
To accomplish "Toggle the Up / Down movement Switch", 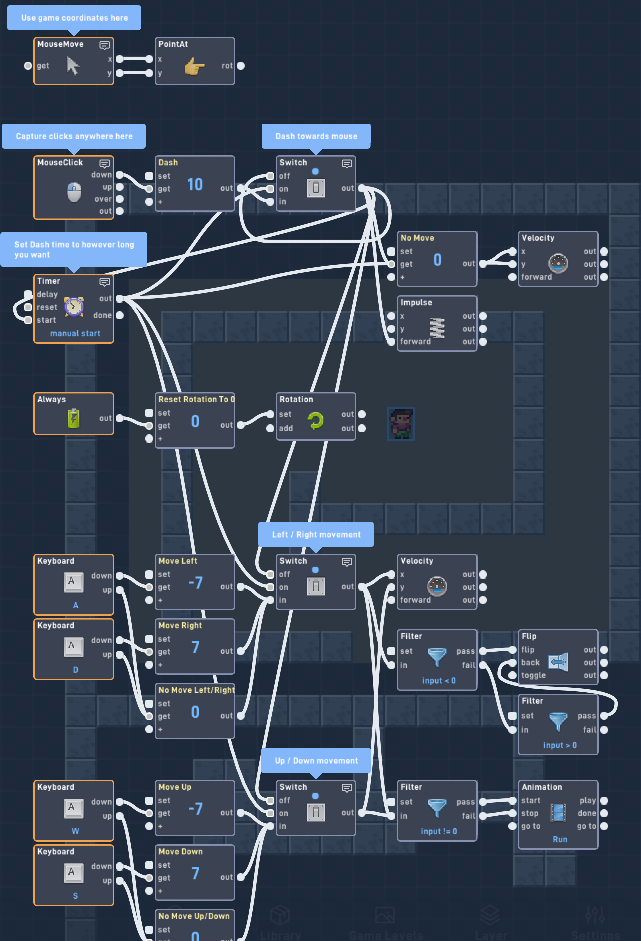I will (316, 813).
